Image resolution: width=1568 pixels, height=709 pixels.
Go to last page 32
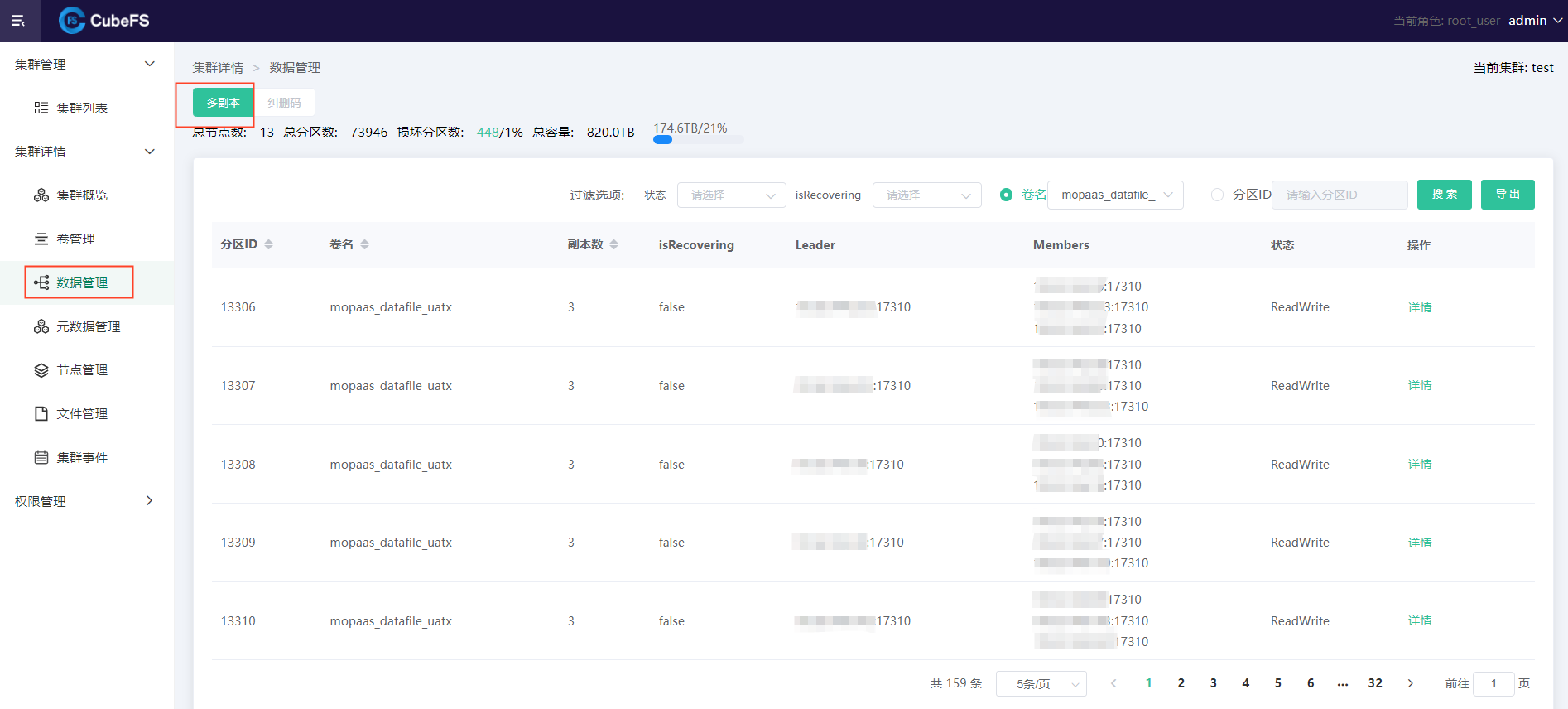1375,683
